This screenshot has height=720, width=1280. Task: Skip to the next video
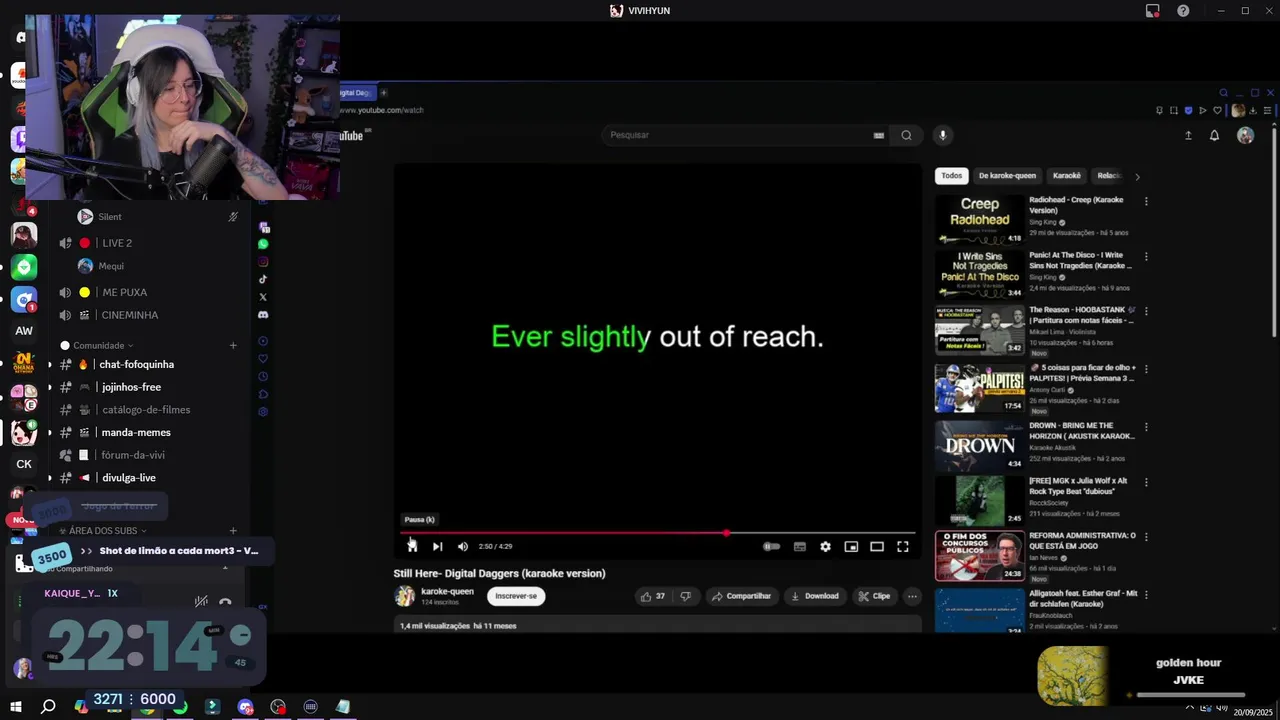[x=437, y=546]
